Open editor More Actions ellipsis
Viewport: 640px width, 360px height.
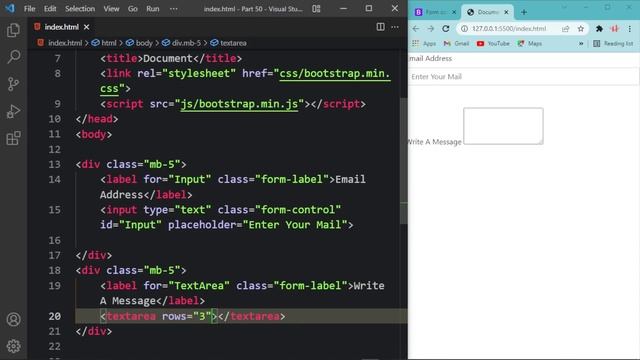pyautogui.click(x=395, y=27)
